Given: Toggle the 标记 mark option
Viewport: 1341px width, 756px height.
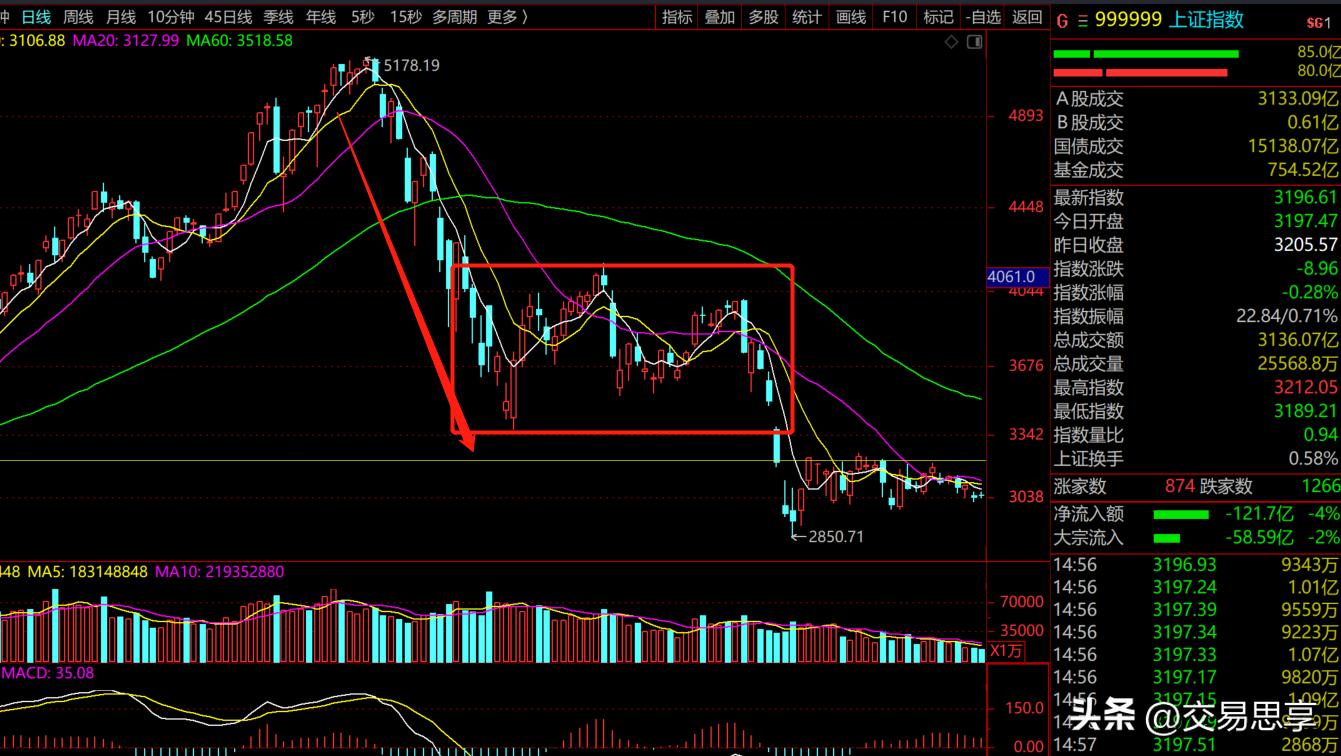Looking at the screenshot, I should coord(937,17).
